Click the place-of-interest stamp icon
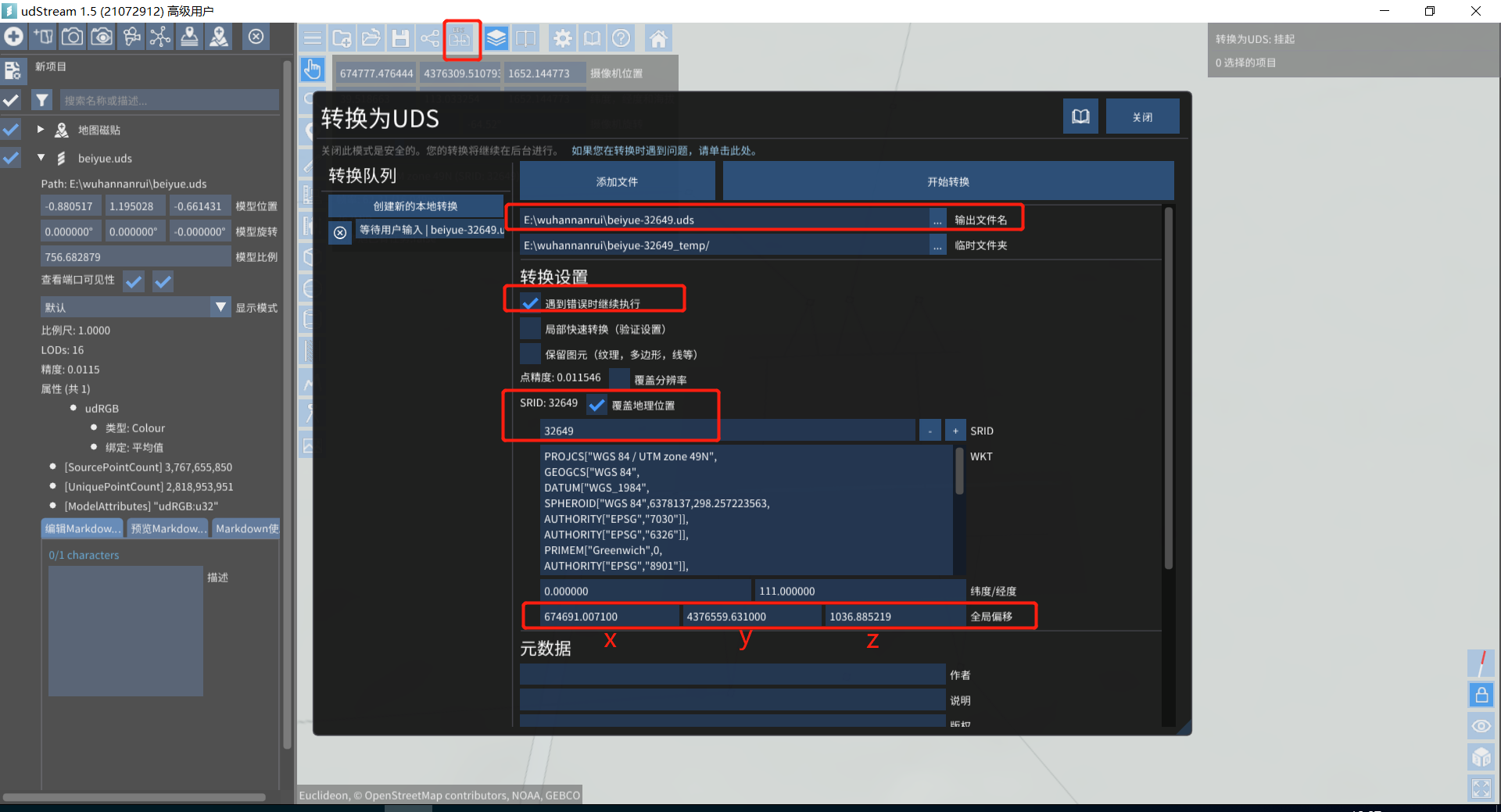Screen dimensions: 1501x812 189,37
